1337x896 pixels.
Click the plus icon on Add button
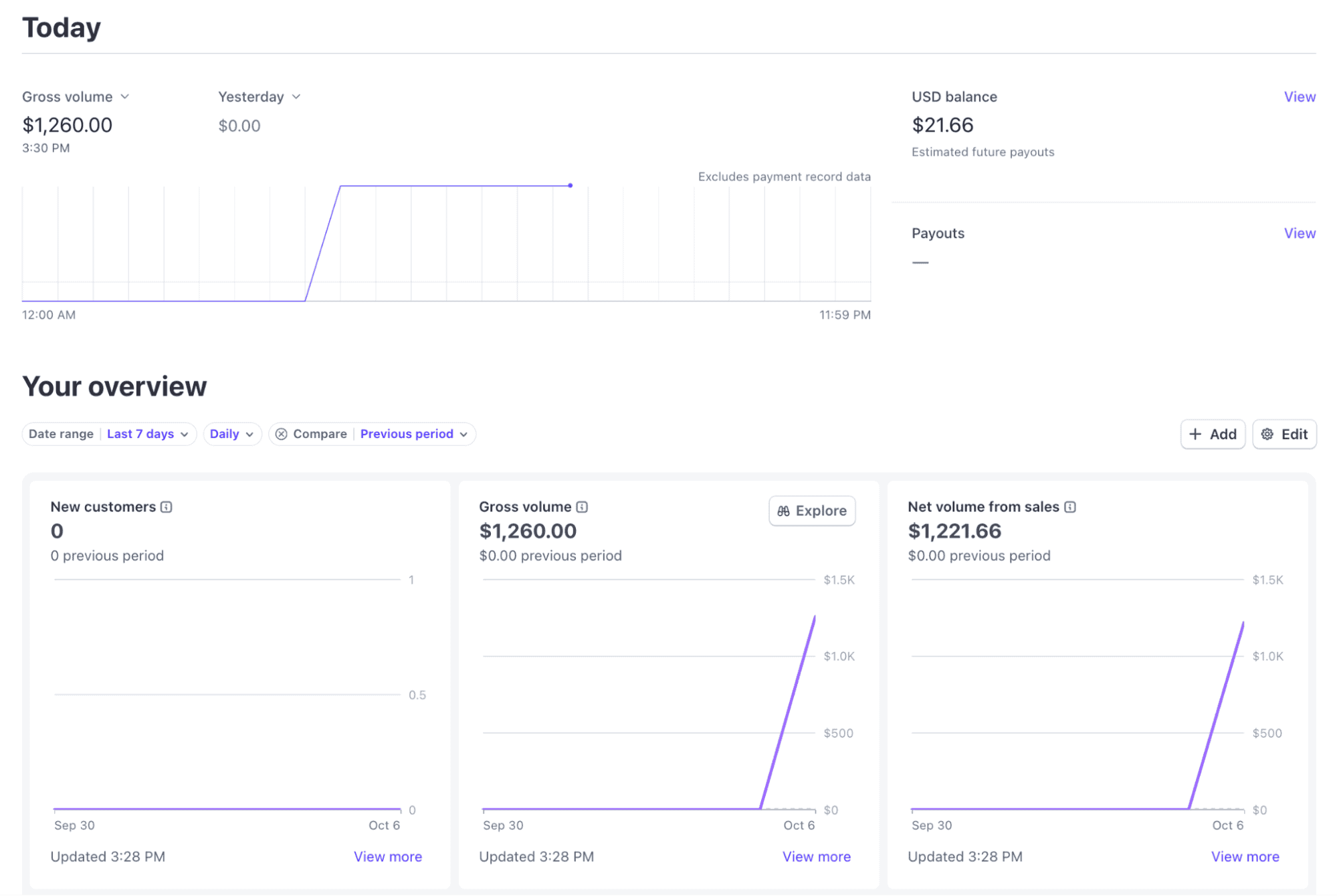coord(1195,434)
